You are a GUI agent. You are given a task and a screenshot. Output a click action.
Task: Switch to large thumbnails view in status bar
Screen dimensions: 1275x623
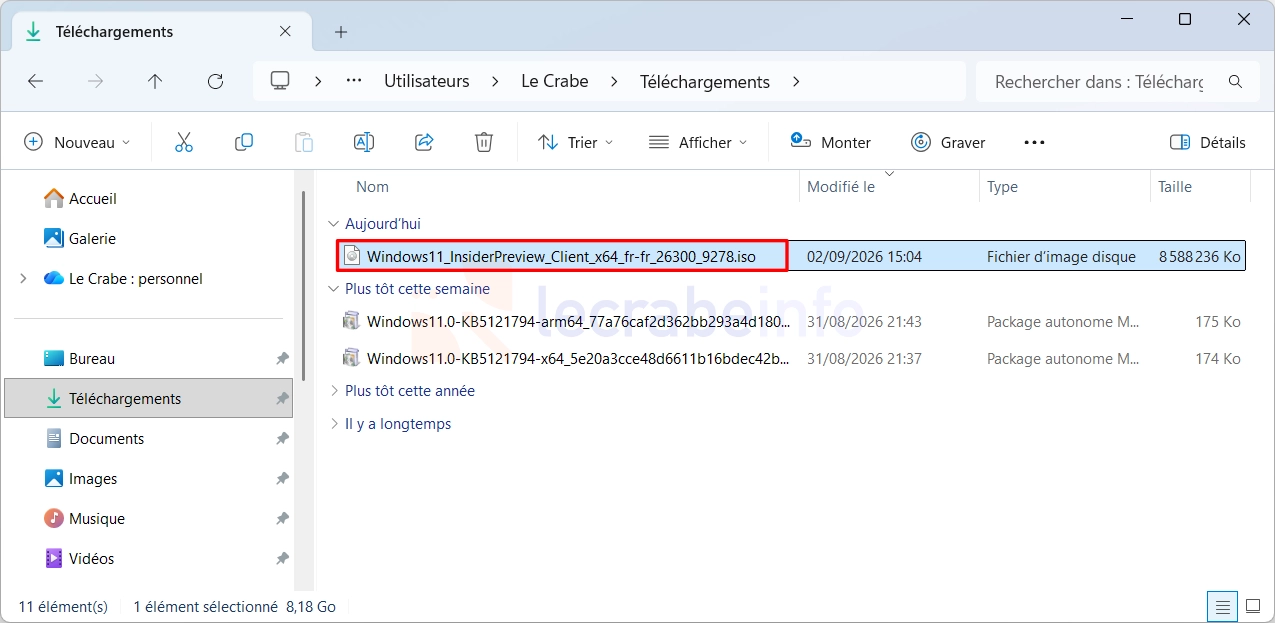click(1252, 606)
